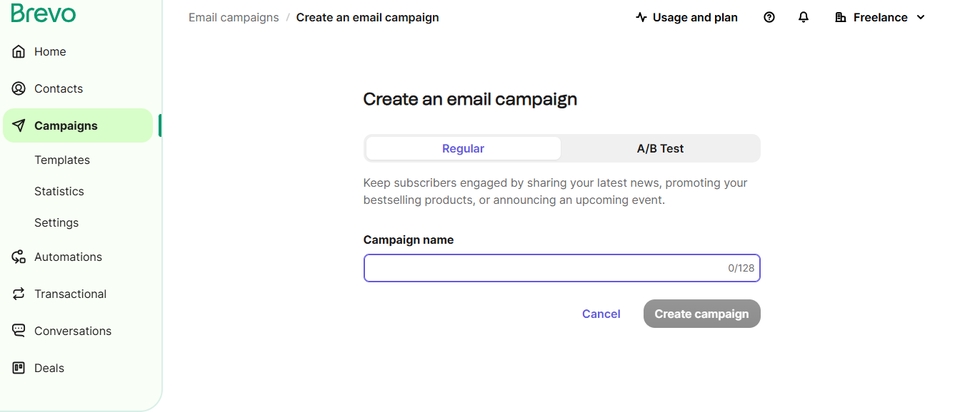The width and height of the screenshot is (960, 412).
Task: Select the Regular campaign type
Action: tap(463, 148)
